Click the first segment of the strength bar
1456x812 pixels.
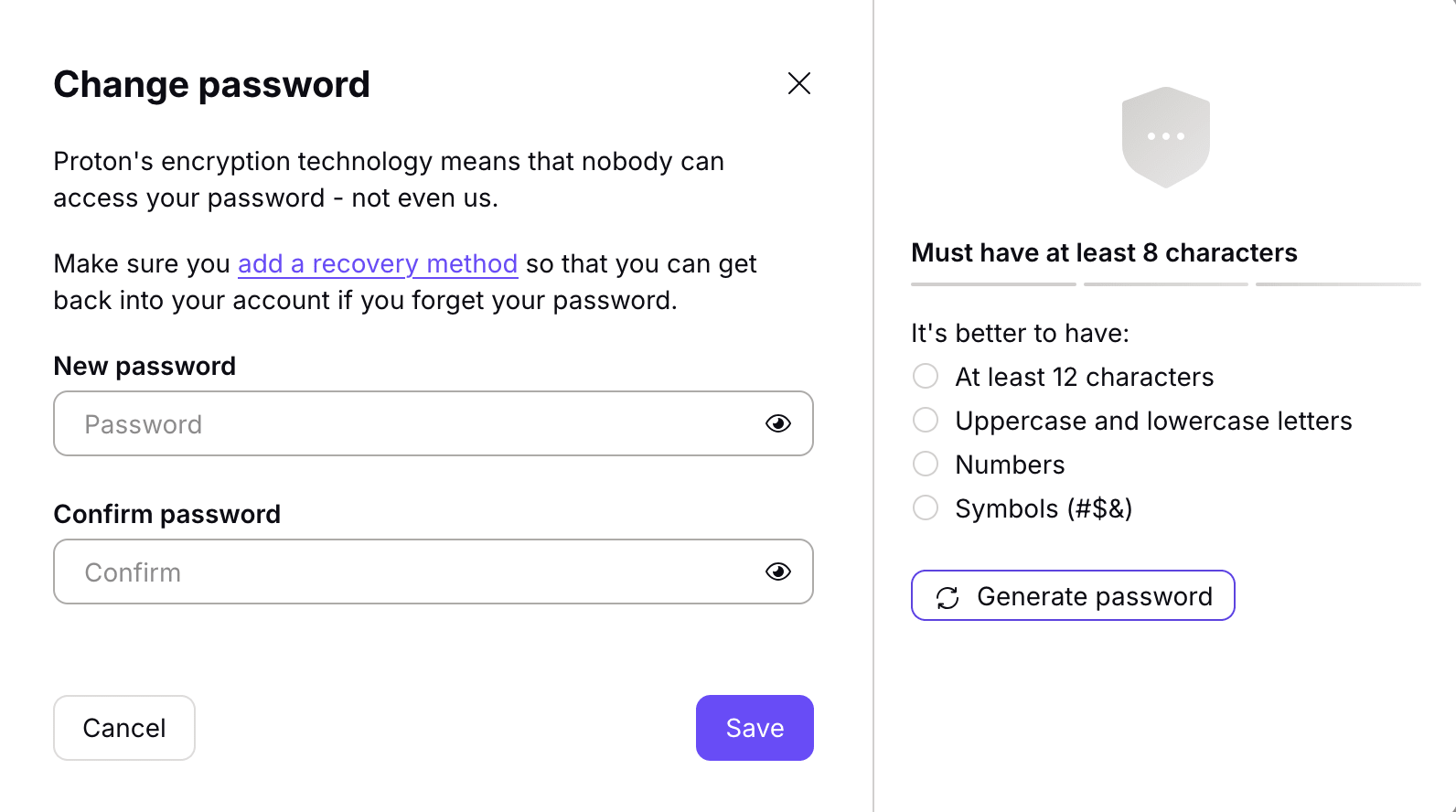click(993, 284)
